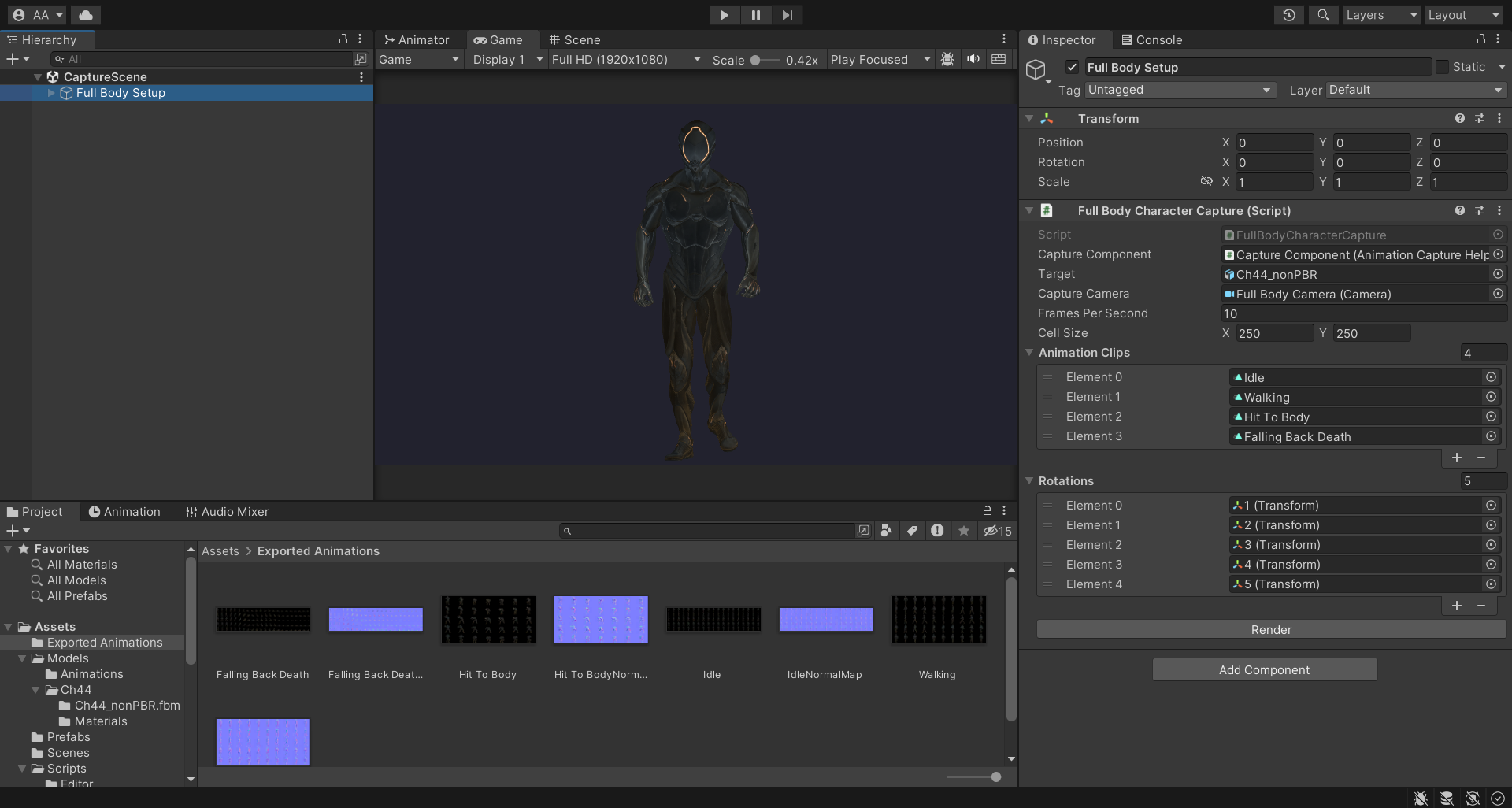The width and height of the screenshot is (1512, 808).
Task: Expand the Full Body Setup object
Action: [52, 93]
